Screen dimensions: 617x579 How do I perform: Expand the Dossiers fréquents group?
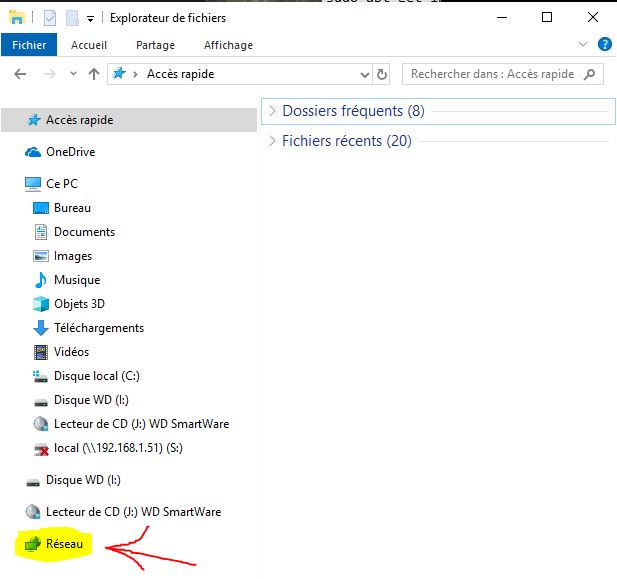click(272, 111)
